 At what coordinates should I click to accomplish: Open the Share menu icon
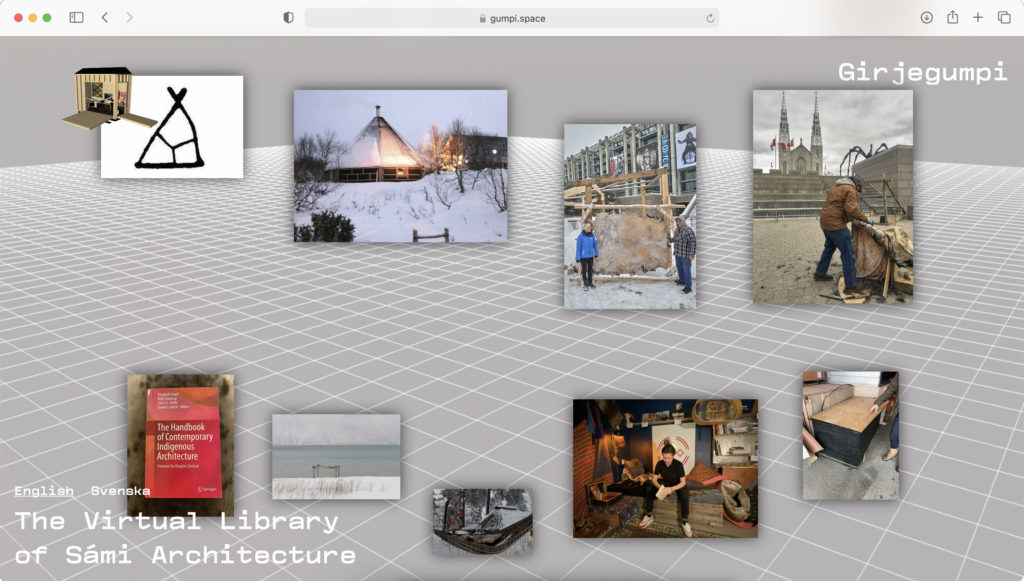point(952,18)
